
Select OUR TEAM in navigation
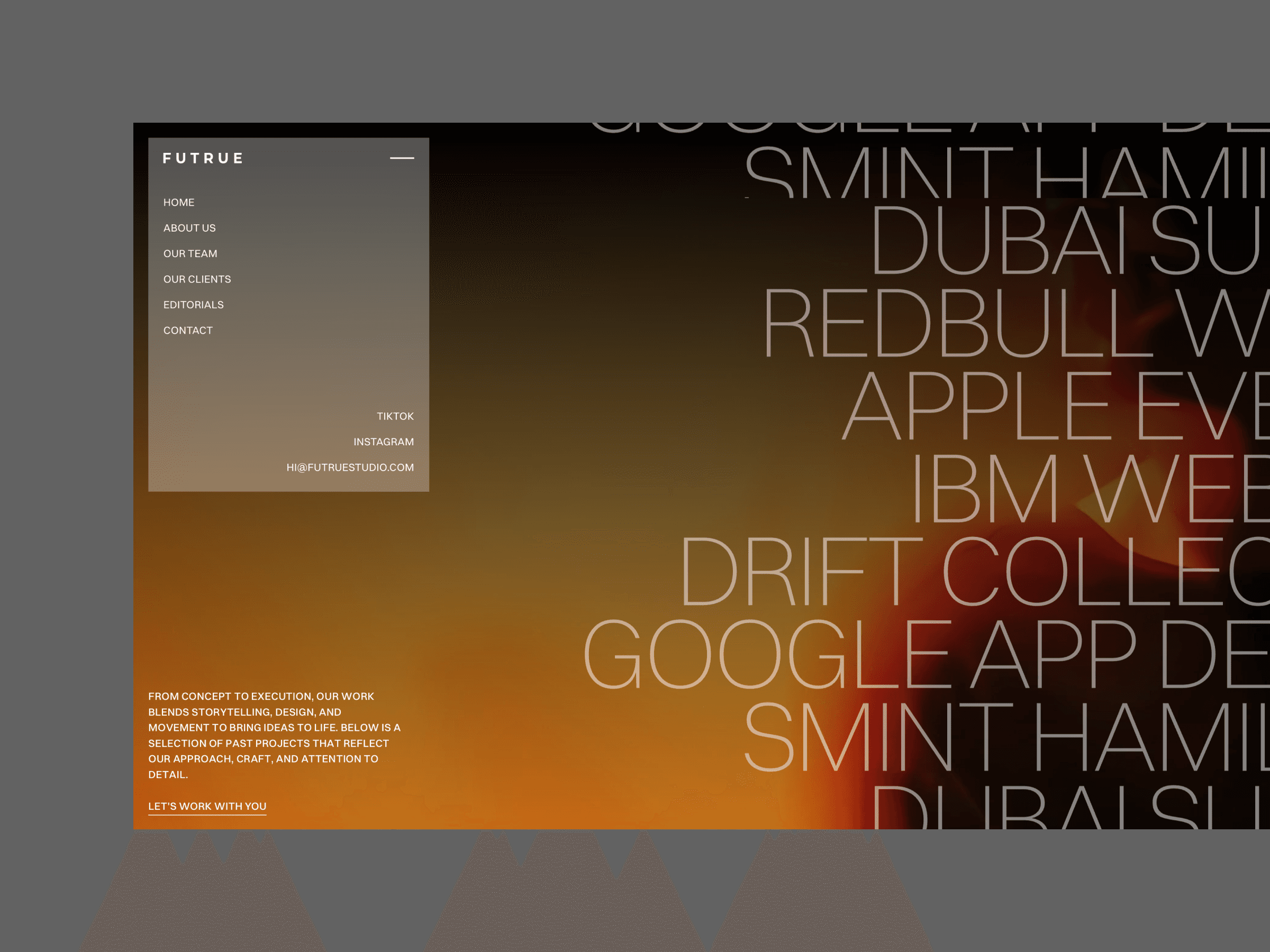tap(190, 254)
